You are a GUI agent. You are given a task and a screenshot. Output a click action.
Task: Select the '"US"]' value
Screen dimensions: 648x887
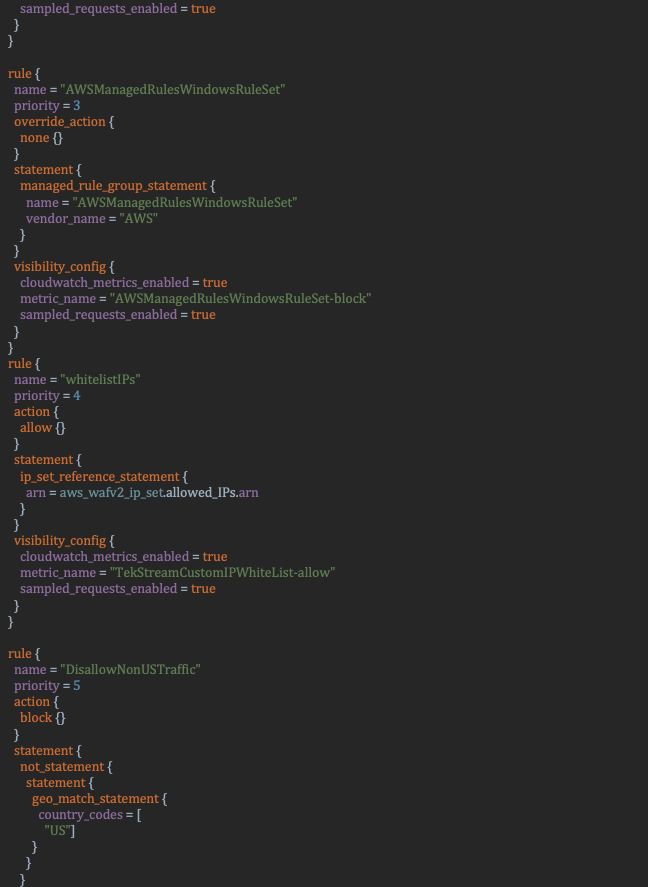(x=60, y=831)
